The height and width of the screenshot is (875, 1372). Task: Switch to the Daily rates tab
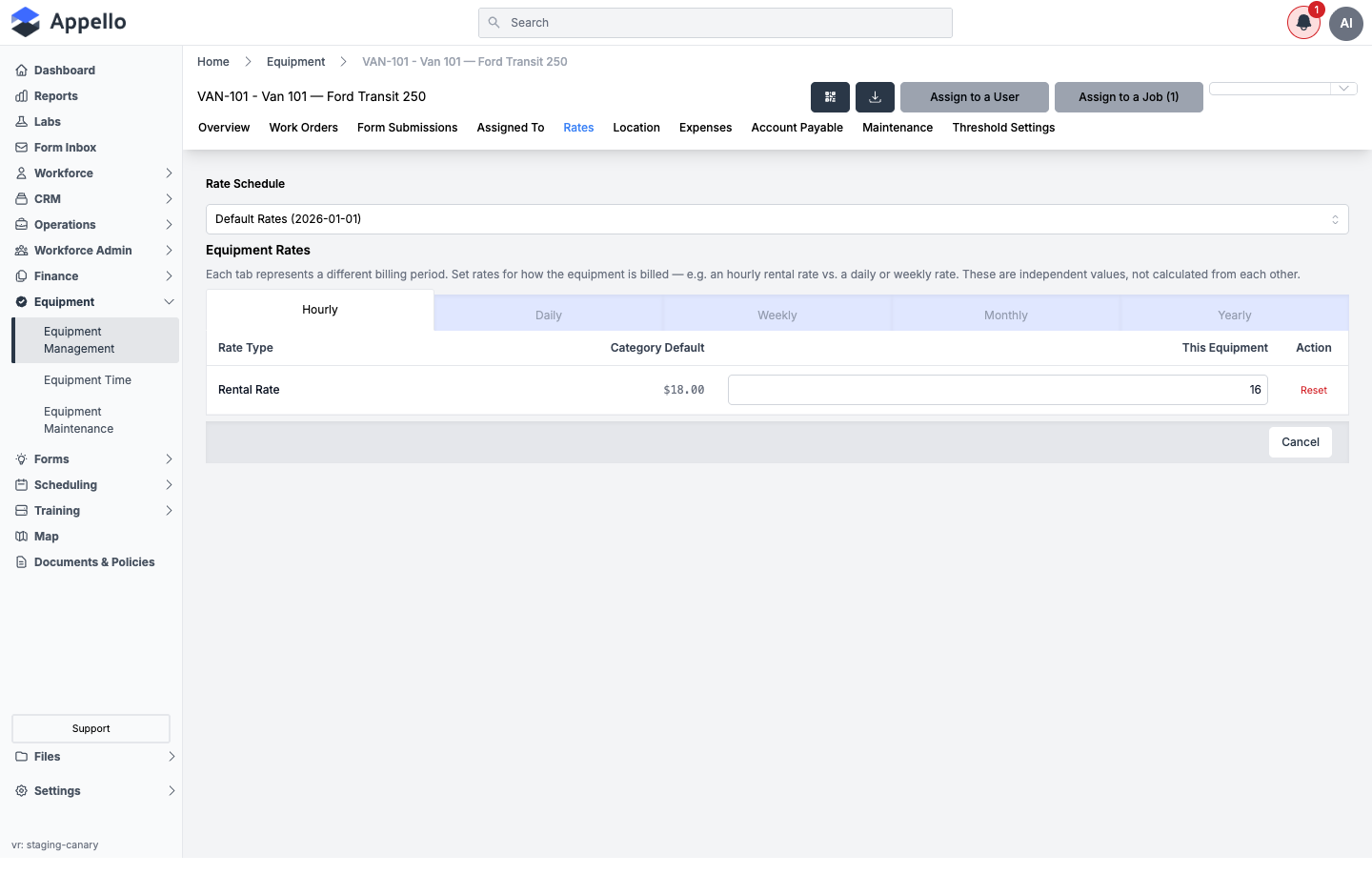click(x=549, y=315)
